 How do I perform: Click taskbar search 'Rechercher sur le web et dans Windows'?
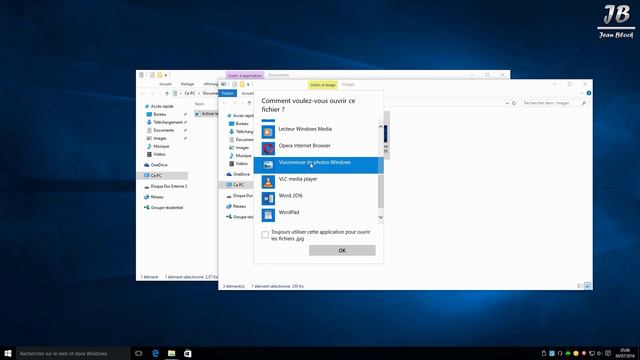73,353
